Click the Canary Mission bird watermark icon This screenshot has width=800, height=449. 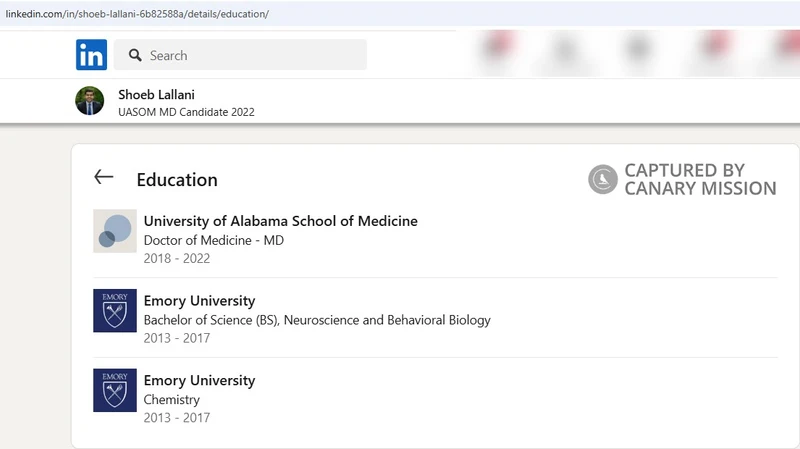[603, 179]
